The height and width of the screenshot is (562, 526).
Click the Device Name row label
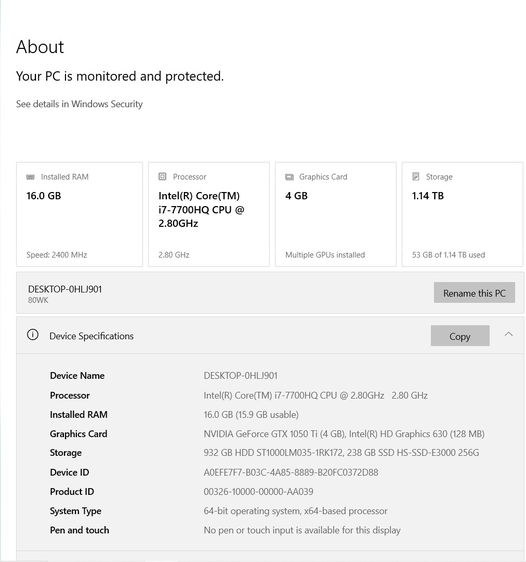(77, 376)
